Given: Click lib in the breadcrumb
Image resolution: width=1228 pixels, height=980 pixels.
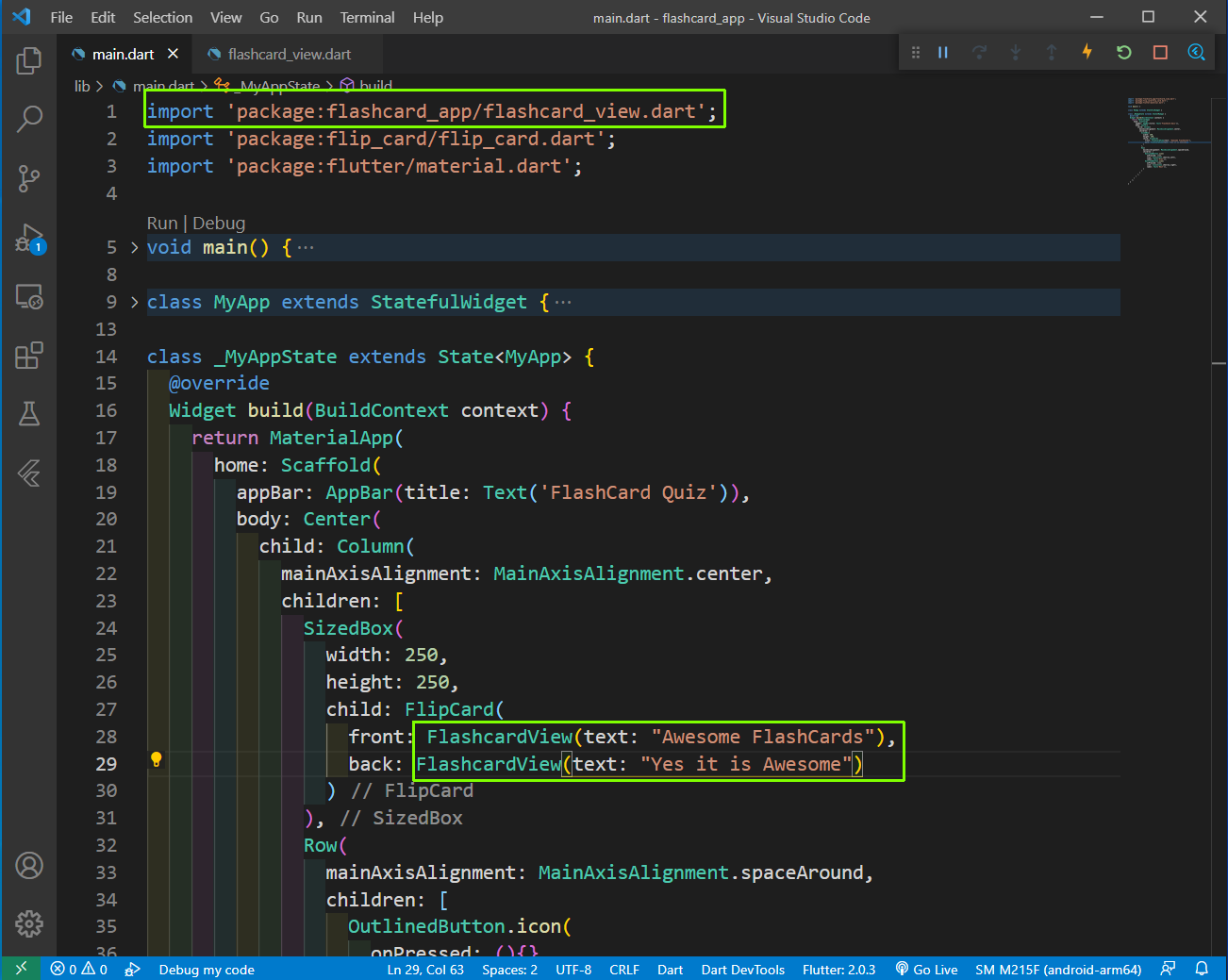Looking at the screenshot, I should click(82, 86).
